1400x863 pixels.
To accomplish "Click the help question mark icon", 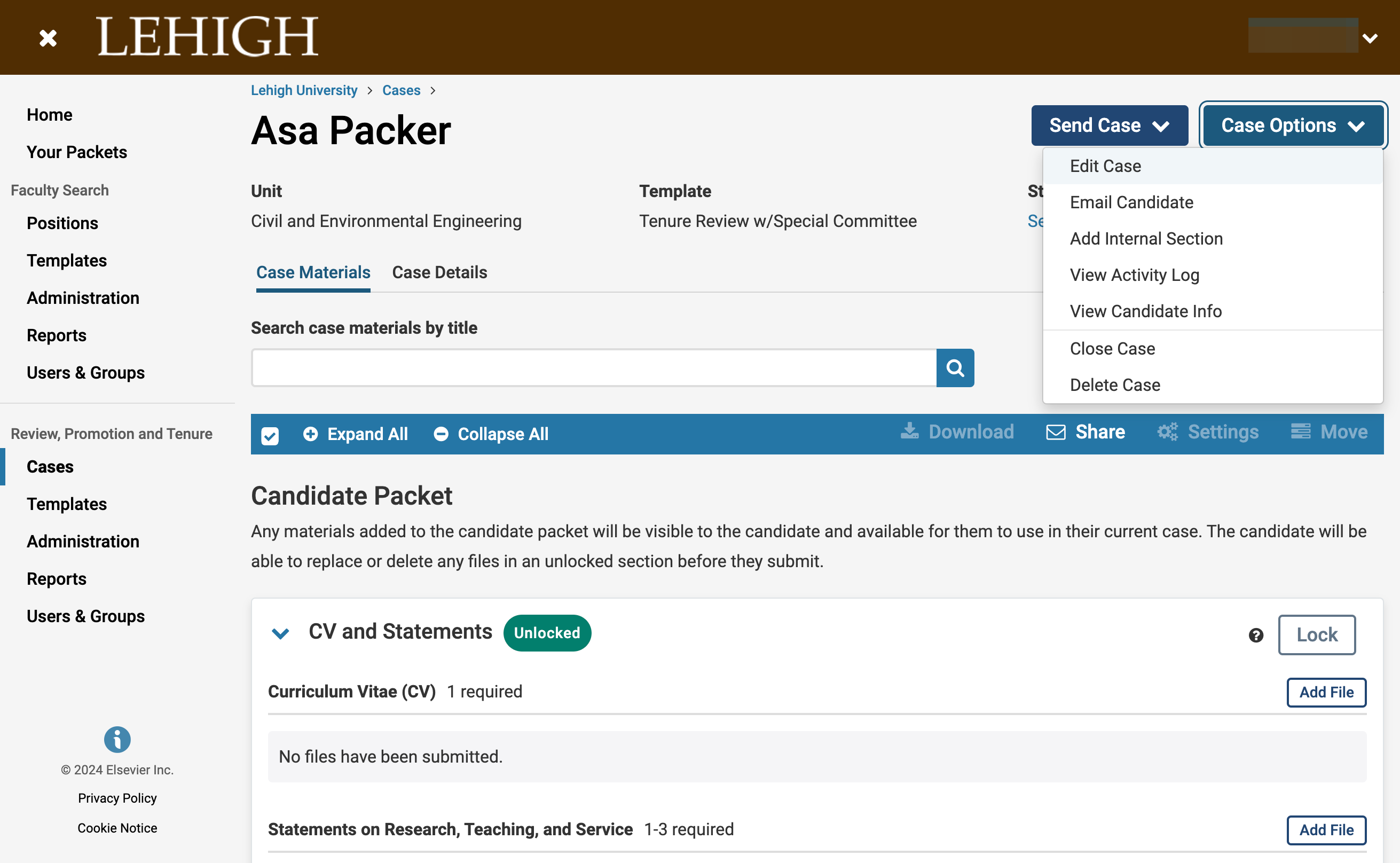I will pyautogui.click(x=1256, y=634).
